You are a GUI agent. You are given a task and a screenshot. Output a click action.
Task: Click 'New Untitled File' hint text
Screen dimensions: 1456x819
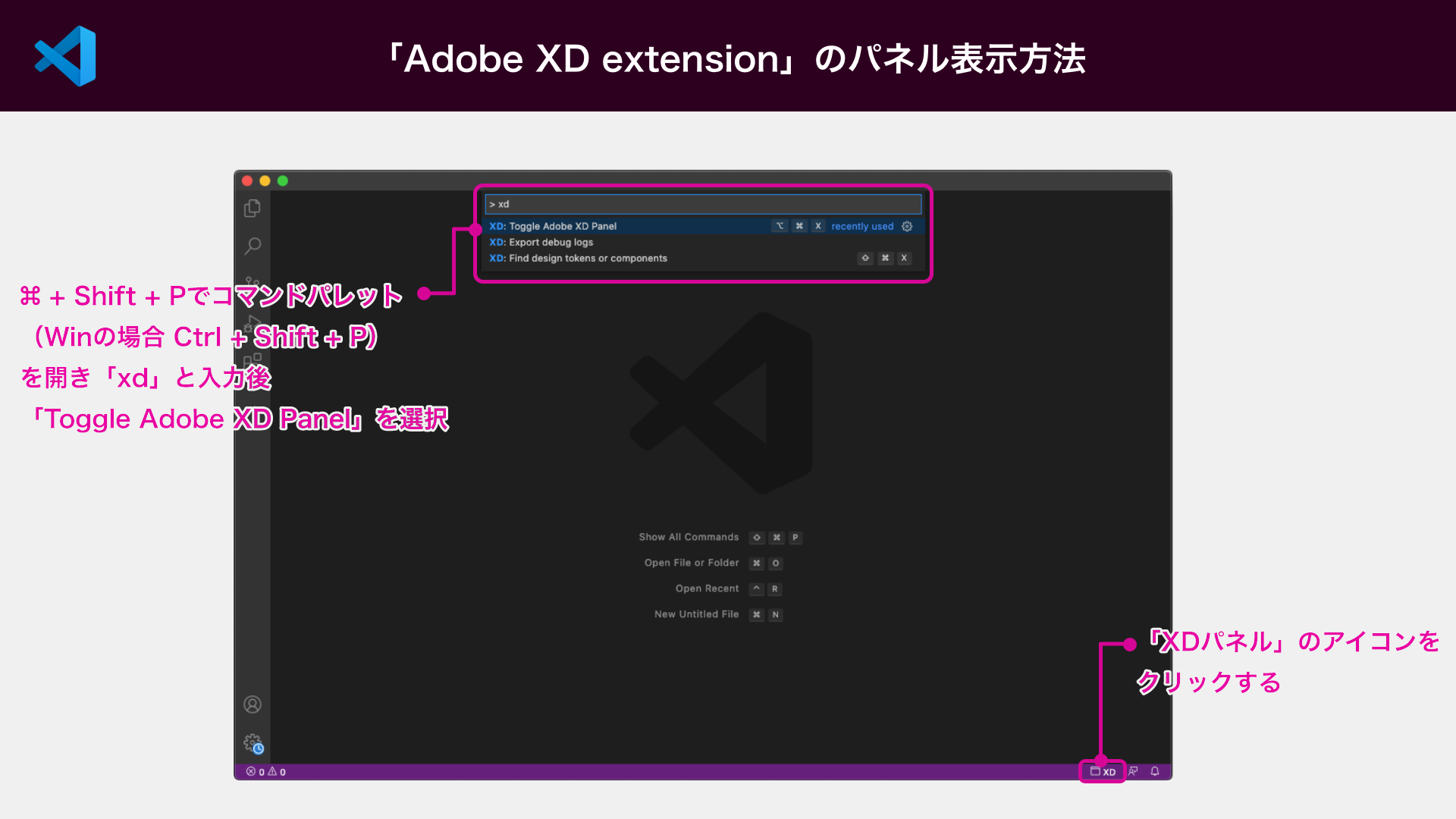coord(696,614)
